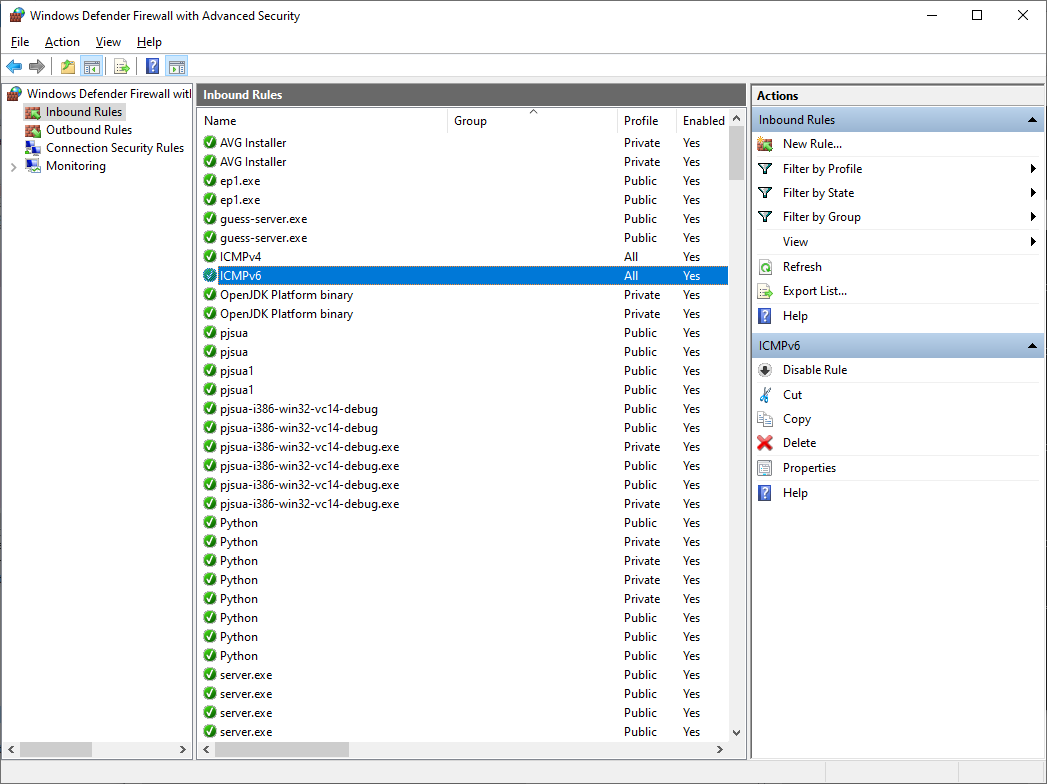Select Outbound Rules in the left tree
Image resolution: width=1047 pixels, height=784 pixels.
[88, 129]
